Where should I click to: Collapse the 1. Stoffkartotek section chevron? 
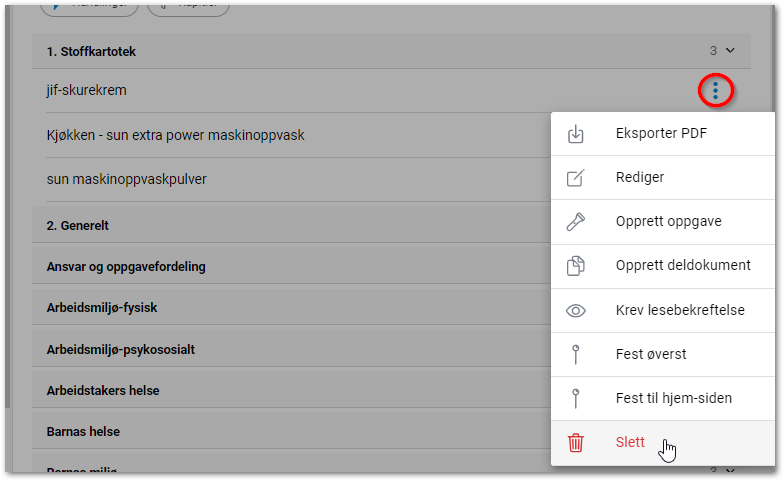730,50
